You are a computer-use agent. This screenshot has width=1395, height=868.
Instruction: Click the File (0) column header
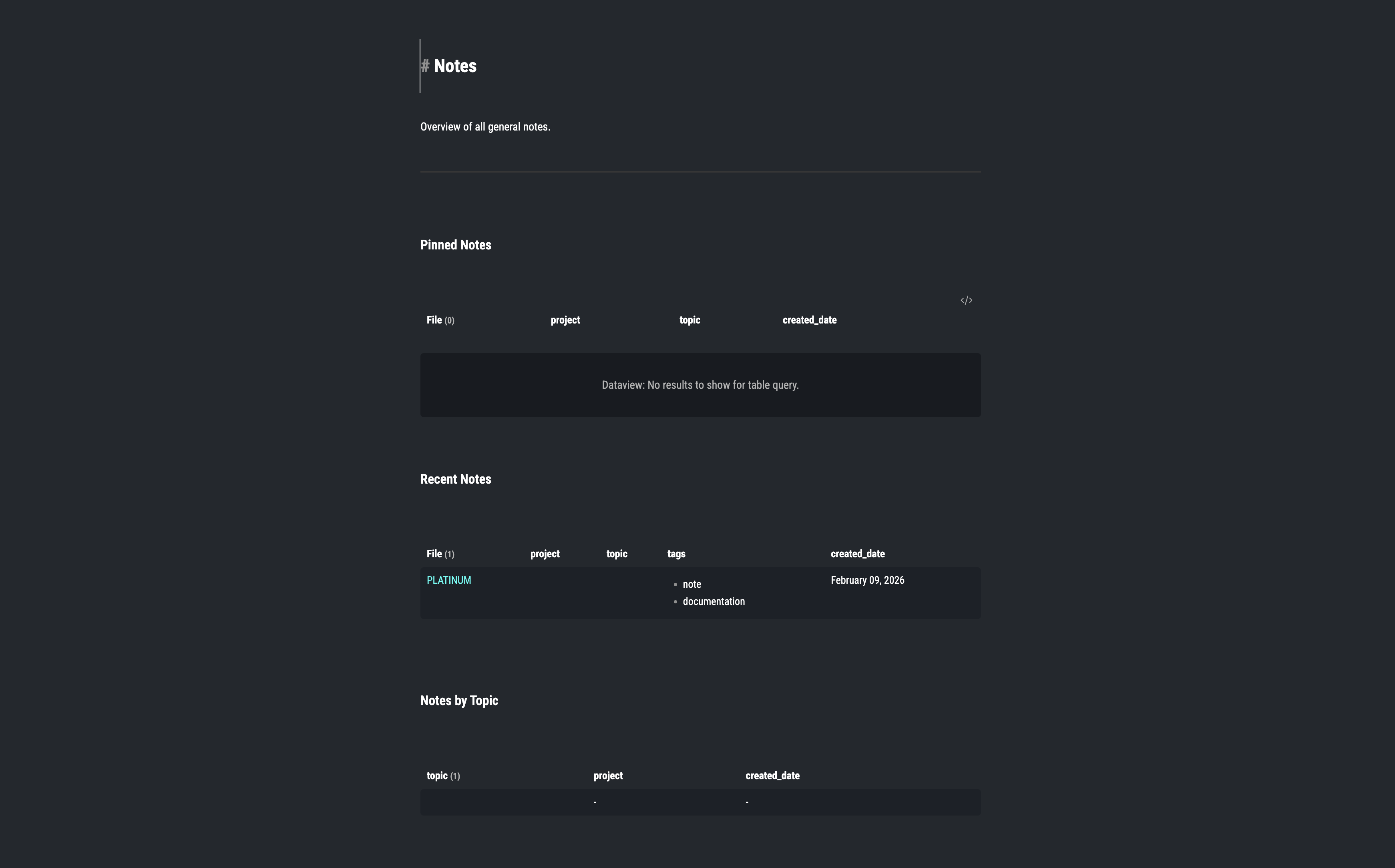point(440,320)
